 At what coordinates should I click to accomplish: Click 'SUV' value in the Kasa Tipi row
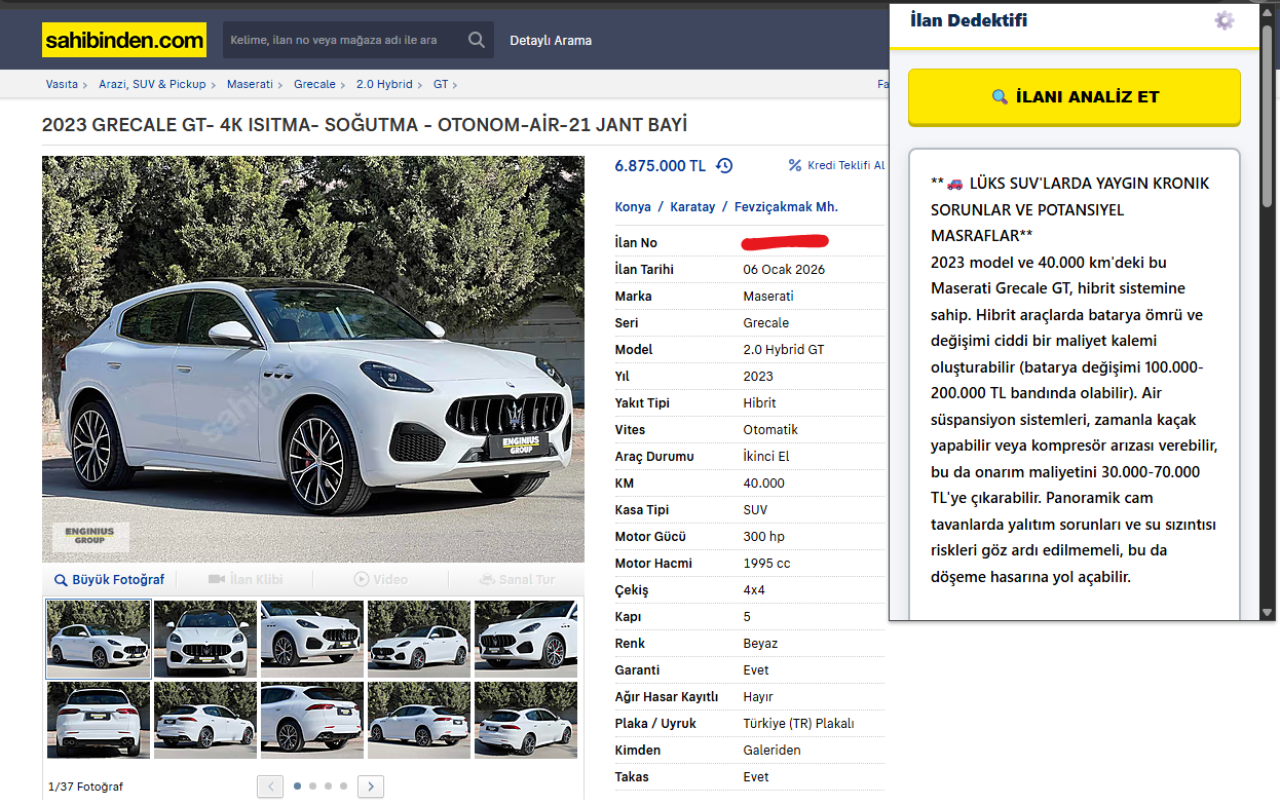[755, 510]
